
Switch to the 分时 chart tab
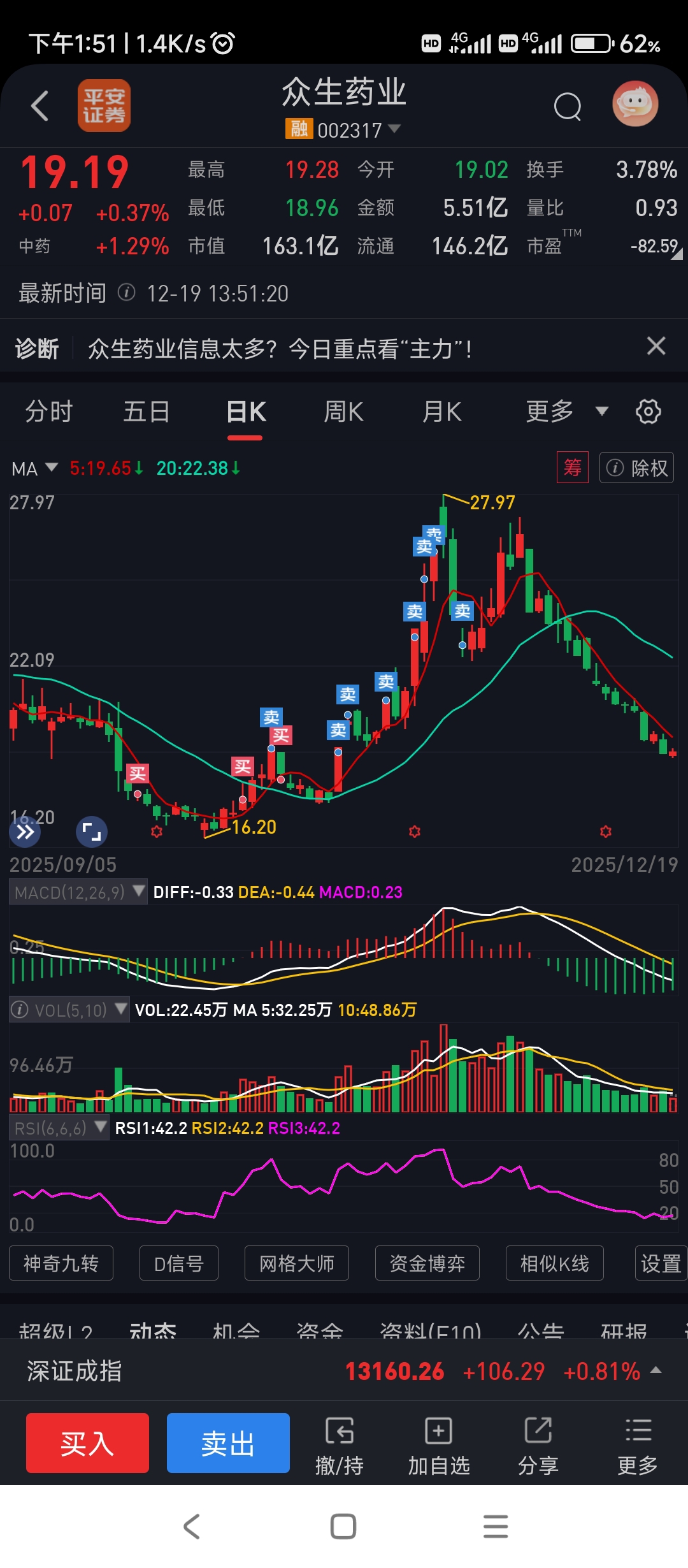pos(49,412)
